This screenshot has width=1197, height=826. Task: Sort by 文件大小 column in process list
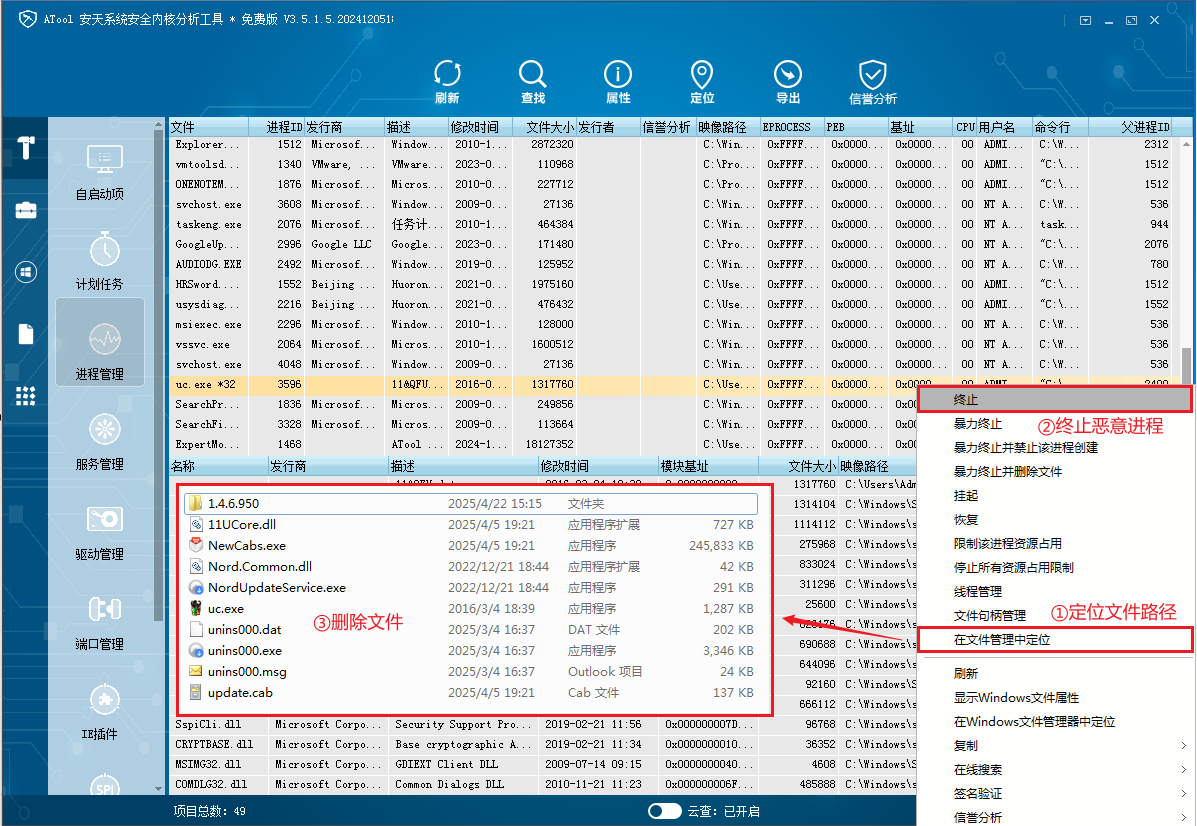[543, 127]
